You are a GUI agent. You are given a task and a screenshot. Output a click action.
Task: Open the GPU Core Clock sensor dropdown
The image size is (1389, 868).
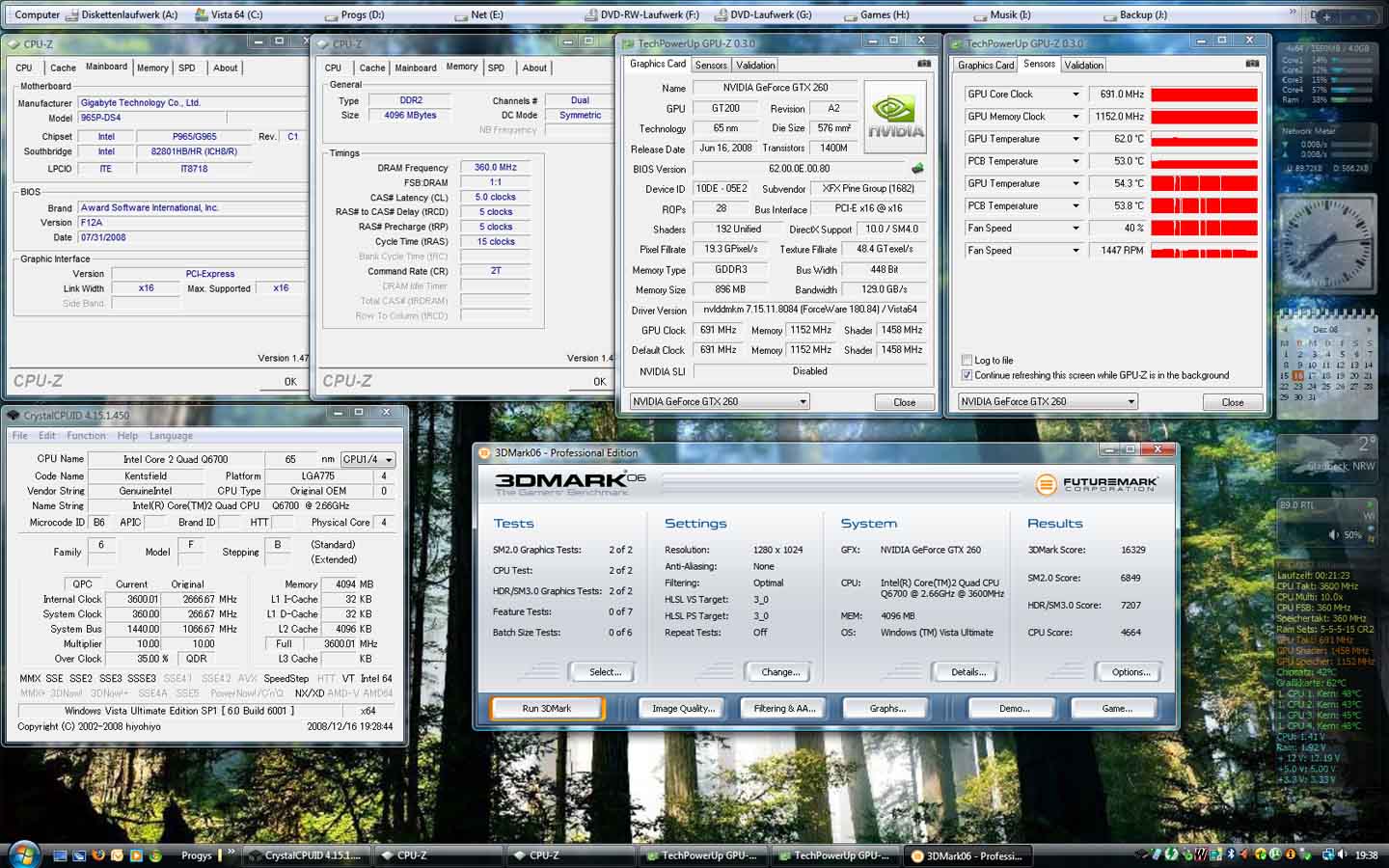(1076, 95)
